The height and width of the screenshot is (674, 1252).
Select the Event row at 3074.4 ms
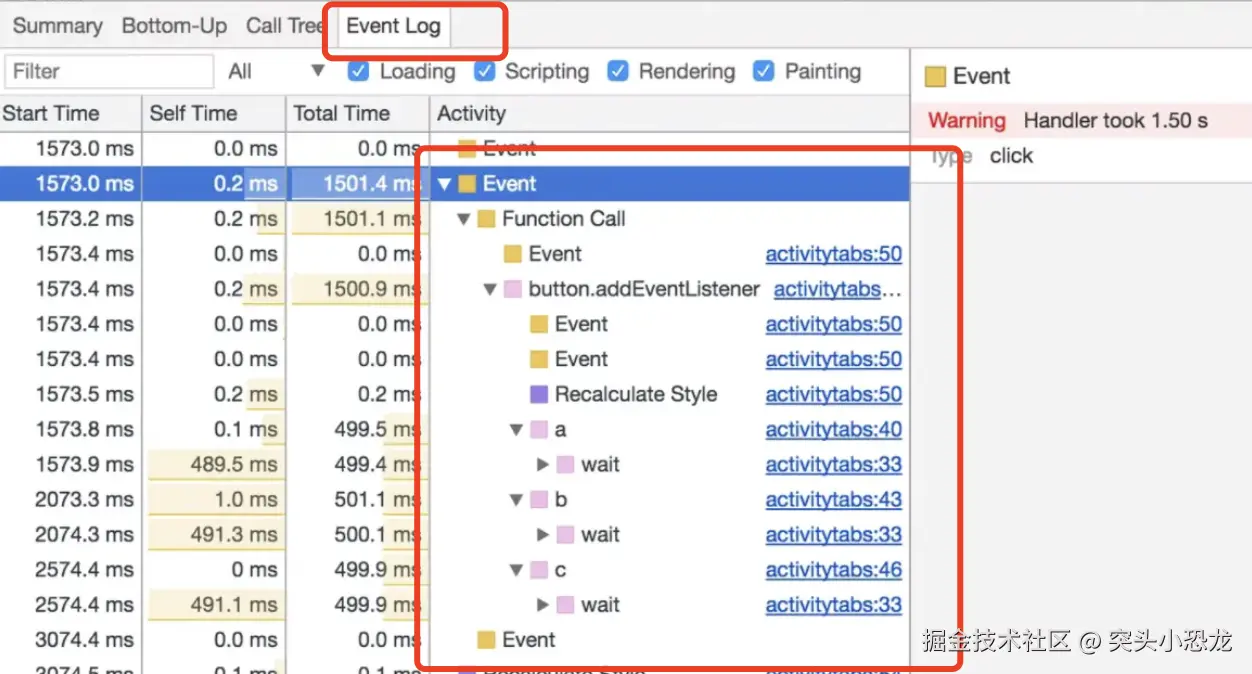454,640
